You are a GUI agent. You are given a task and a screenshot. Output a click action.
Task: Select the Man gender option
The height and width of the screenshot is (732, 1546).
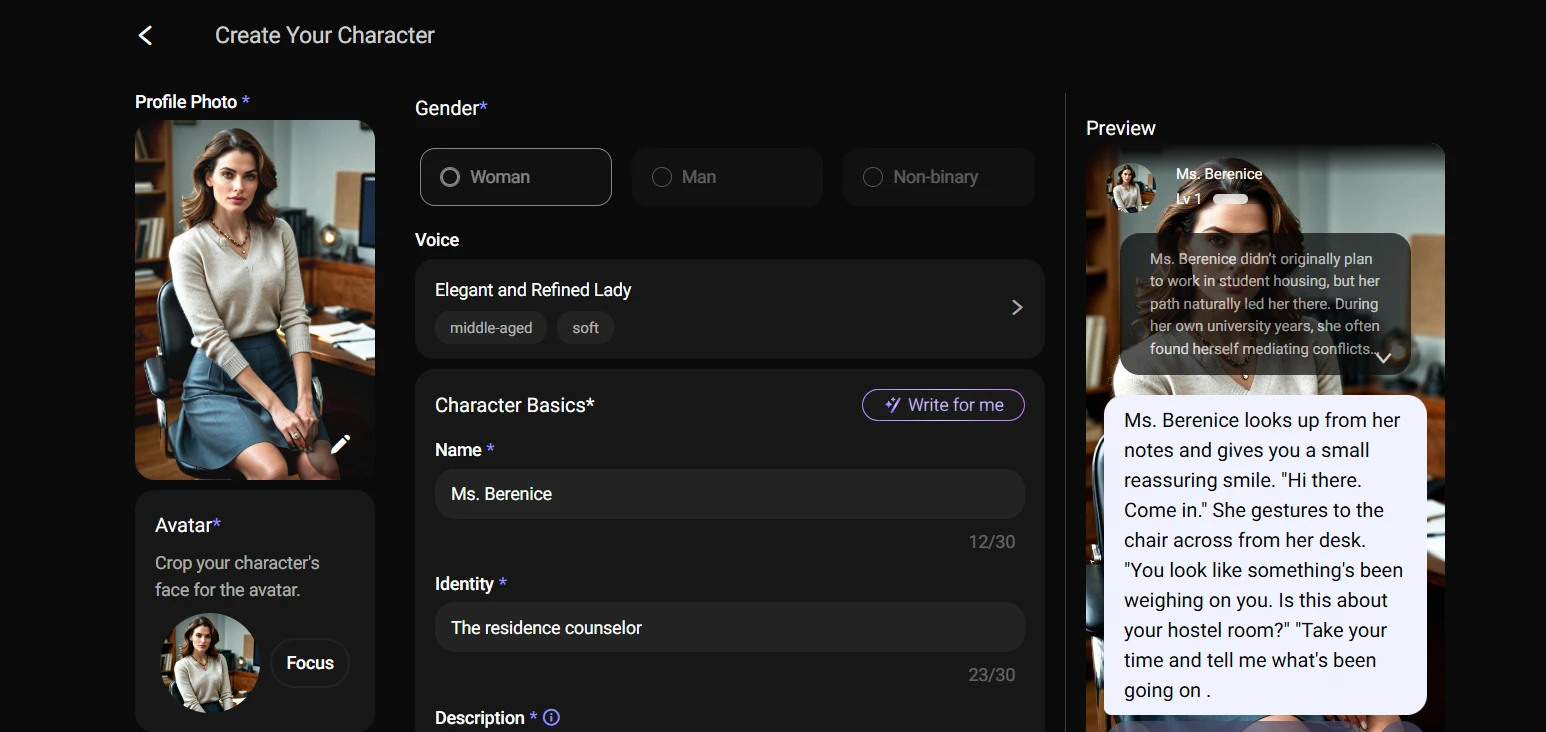pyautogui.click(x=726, y=177)
